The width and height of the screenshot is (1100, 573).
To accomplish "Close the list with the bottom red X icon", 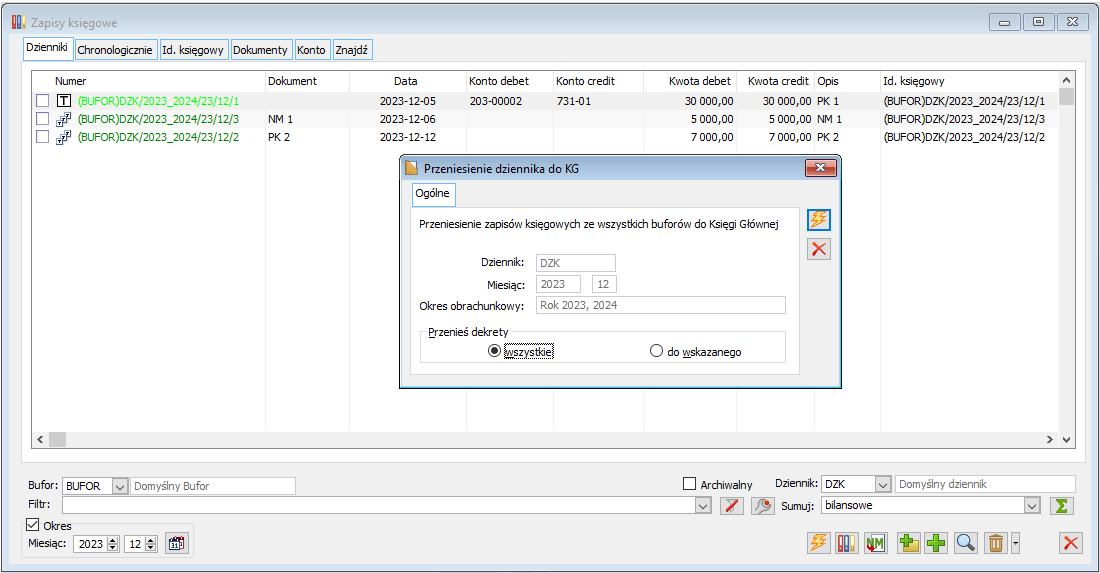I will pyautogui.click(x=1071, y=543).
